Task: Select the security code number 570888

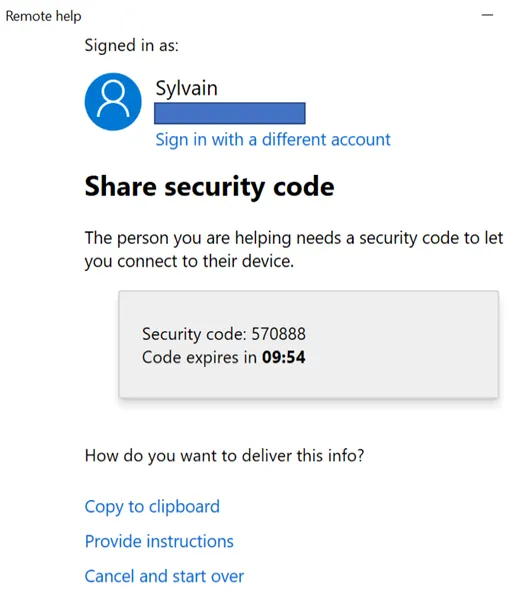Action: point(278,334)
